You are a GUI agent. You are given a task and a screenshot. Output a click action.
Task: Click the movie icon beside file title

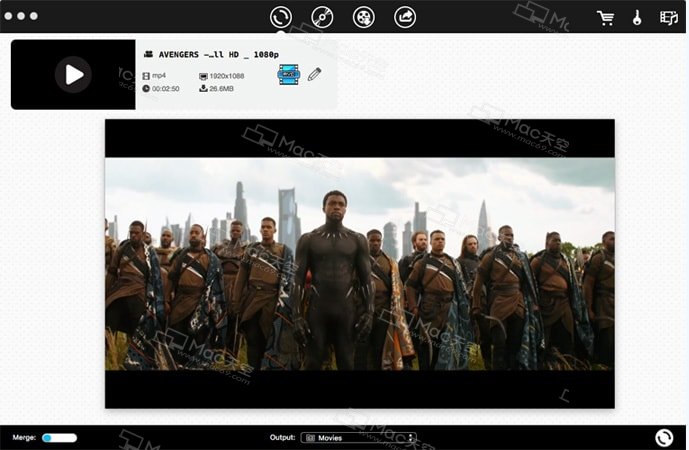149,54
